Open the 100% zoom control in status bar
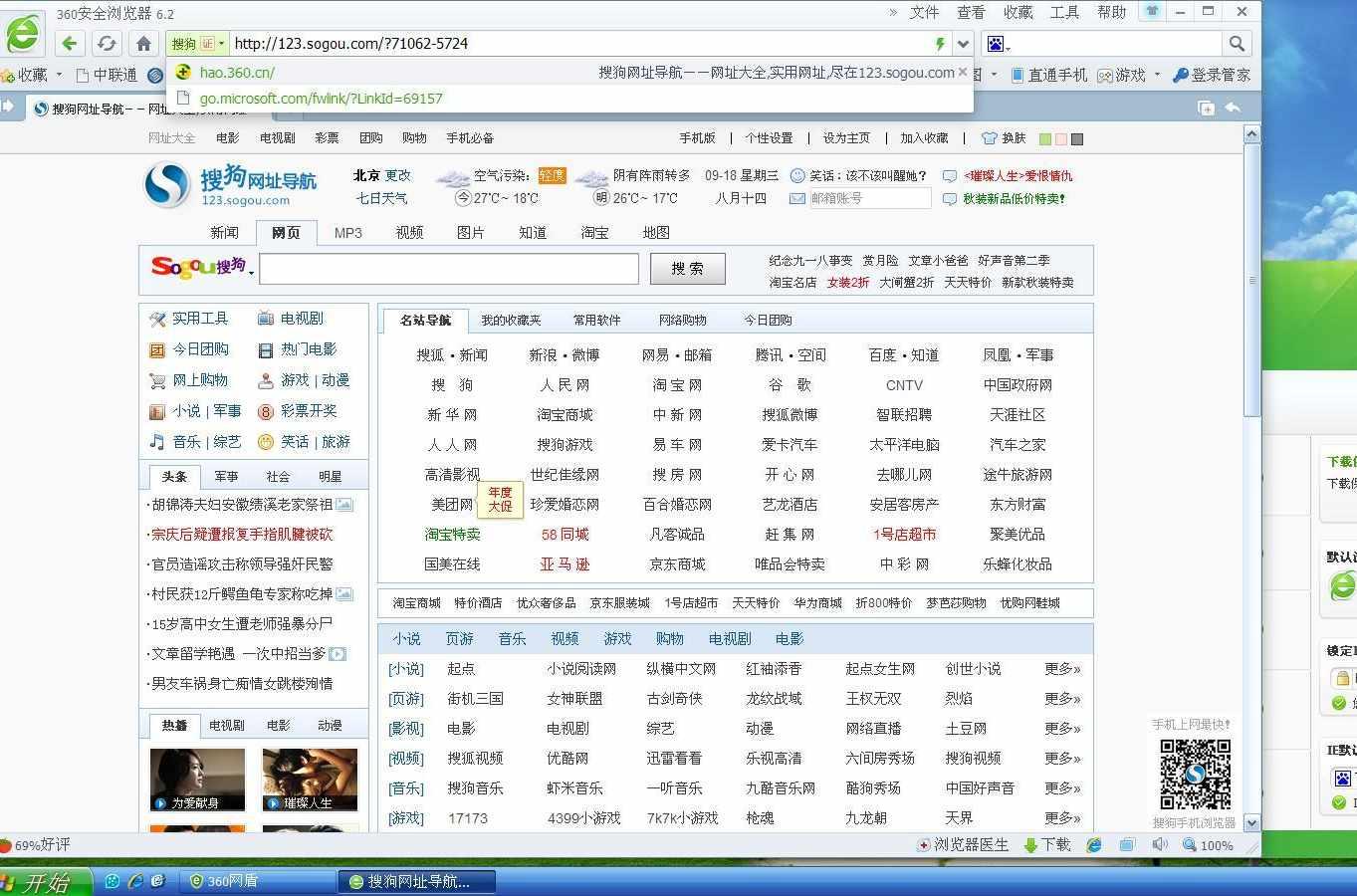Screen dimensions: 1357x896 [x=1208, y=845]
